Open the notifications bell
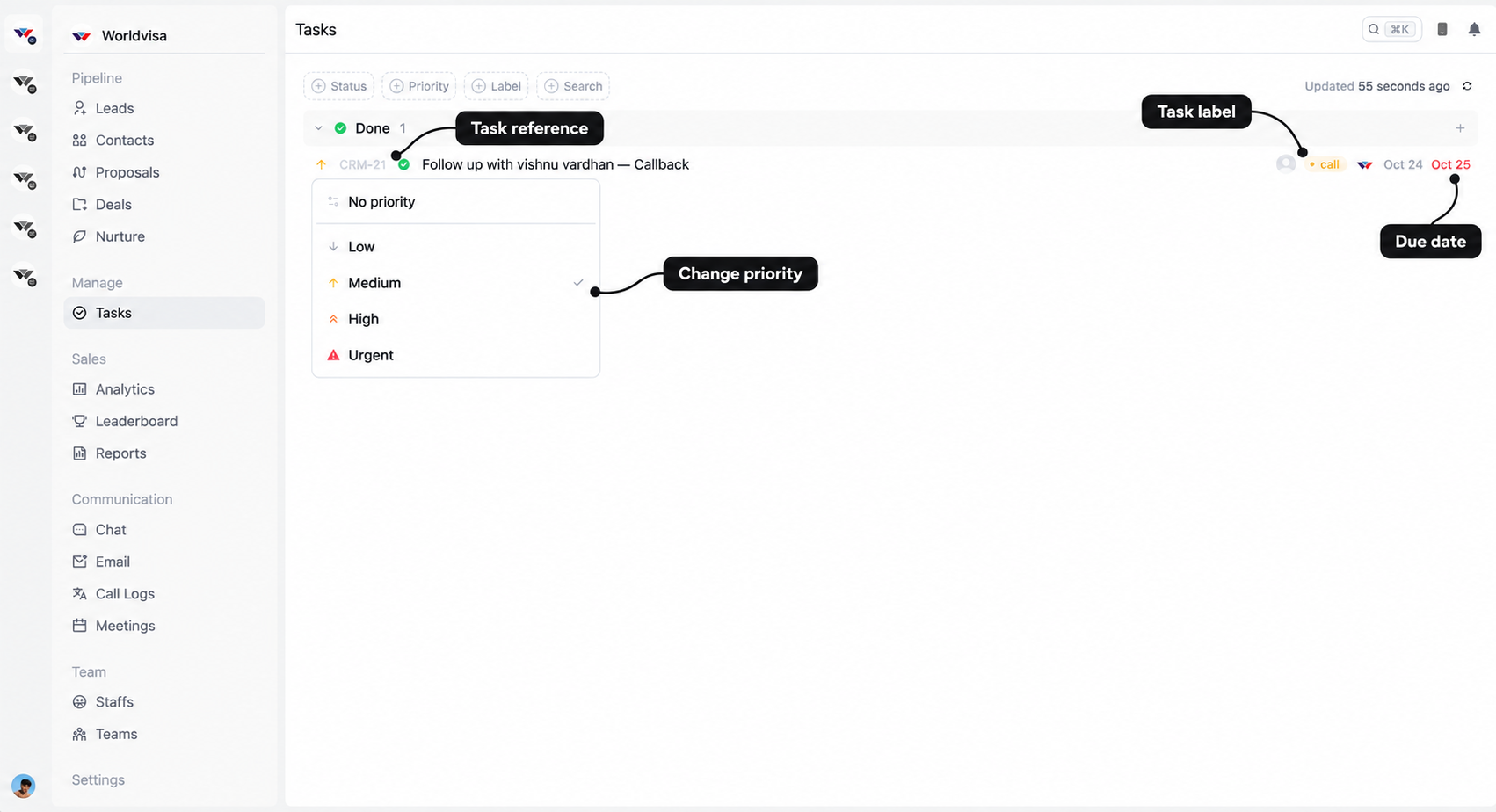 (1474, 30)
